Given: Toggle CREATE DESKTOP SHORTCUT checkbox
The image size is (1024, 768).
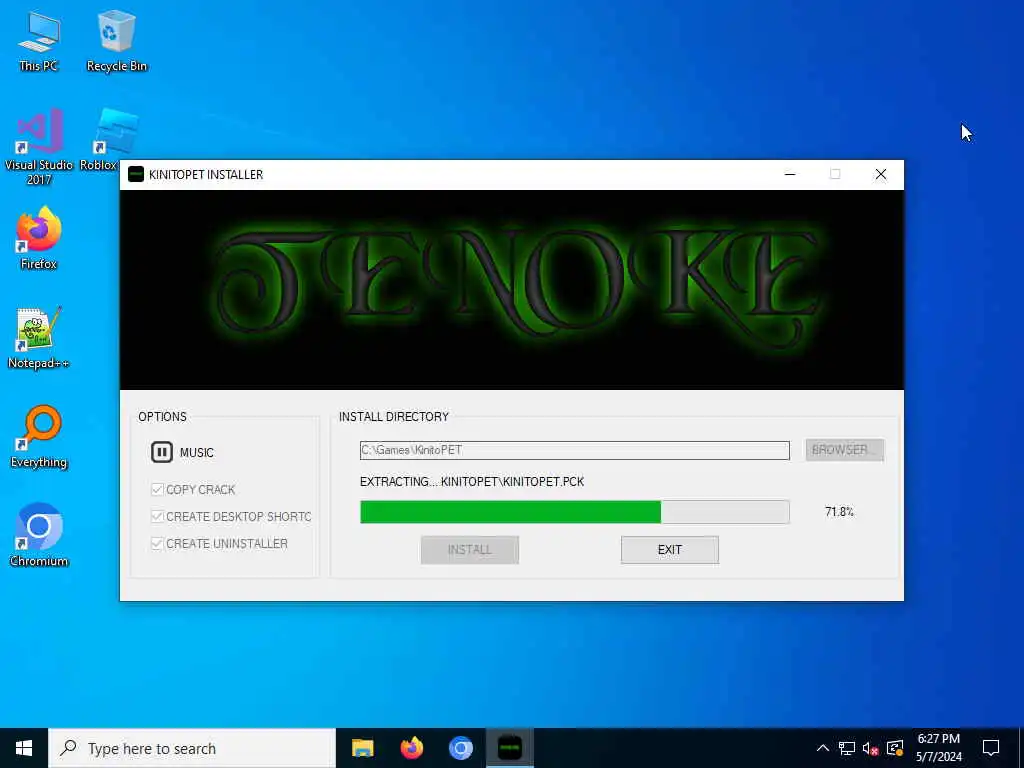Looking at the screenshot, I should (x=157, y=516).
